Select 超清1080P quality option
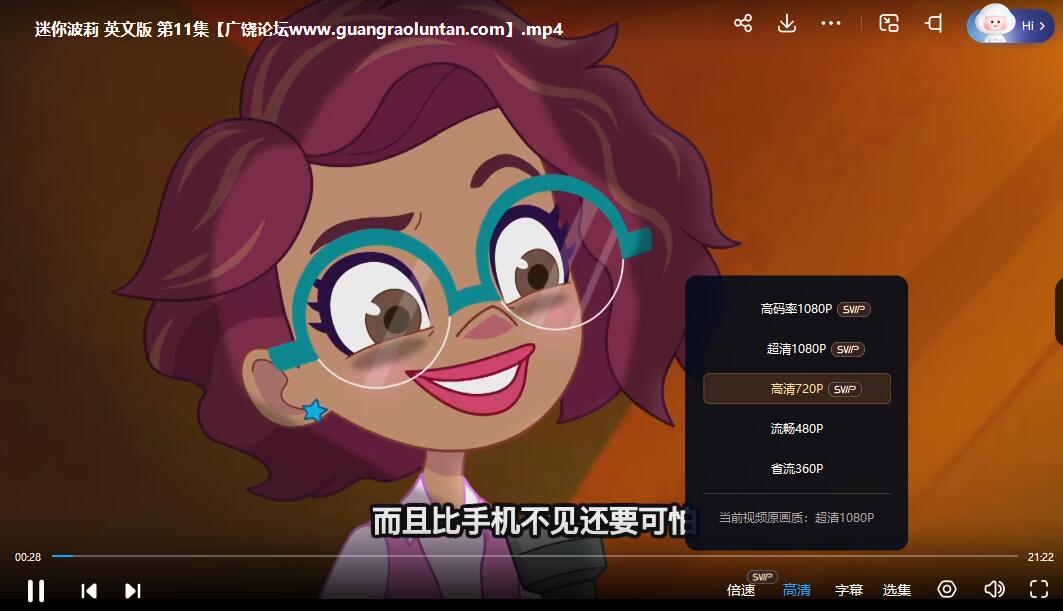 (797, 349)
